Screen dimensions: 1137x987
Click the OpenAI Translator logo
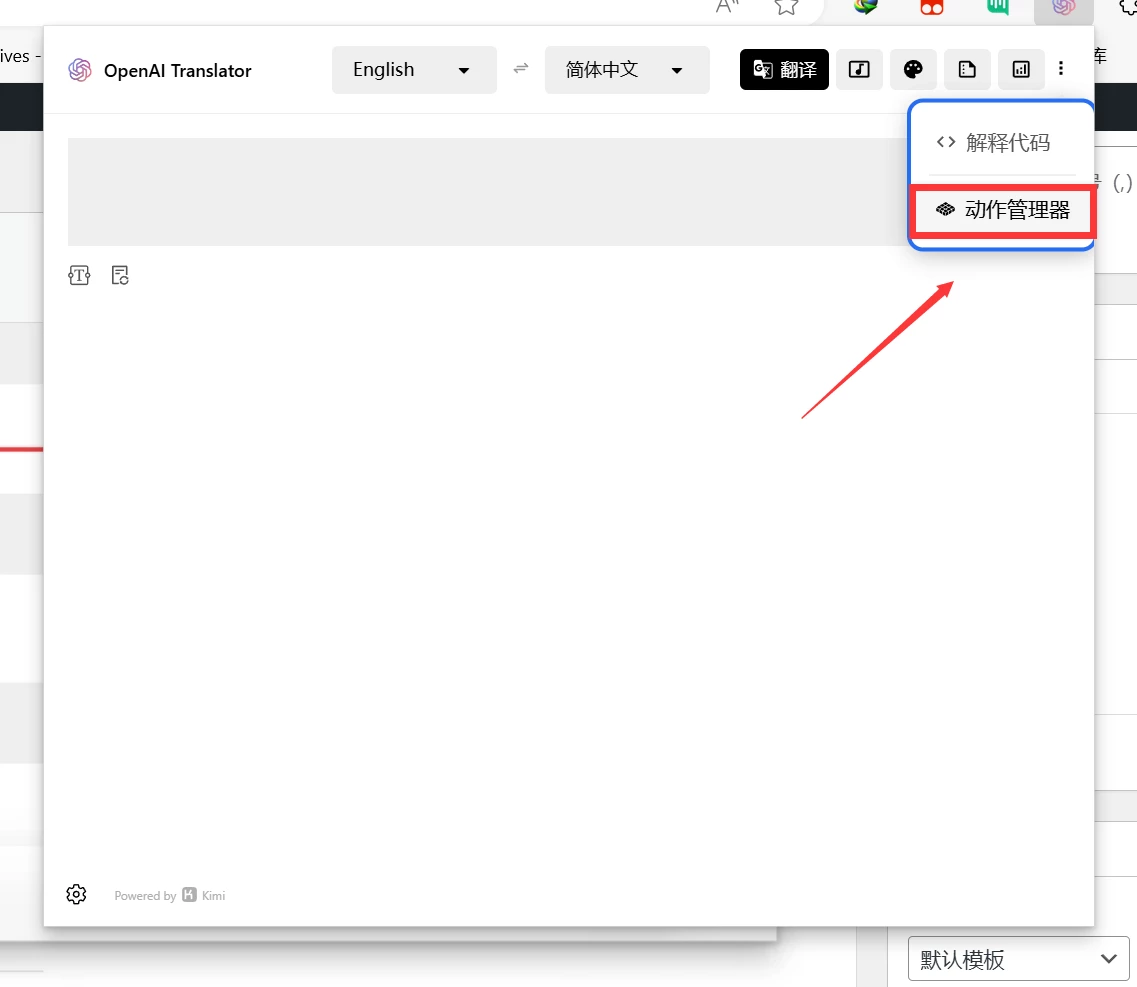[x=80, y=70]
